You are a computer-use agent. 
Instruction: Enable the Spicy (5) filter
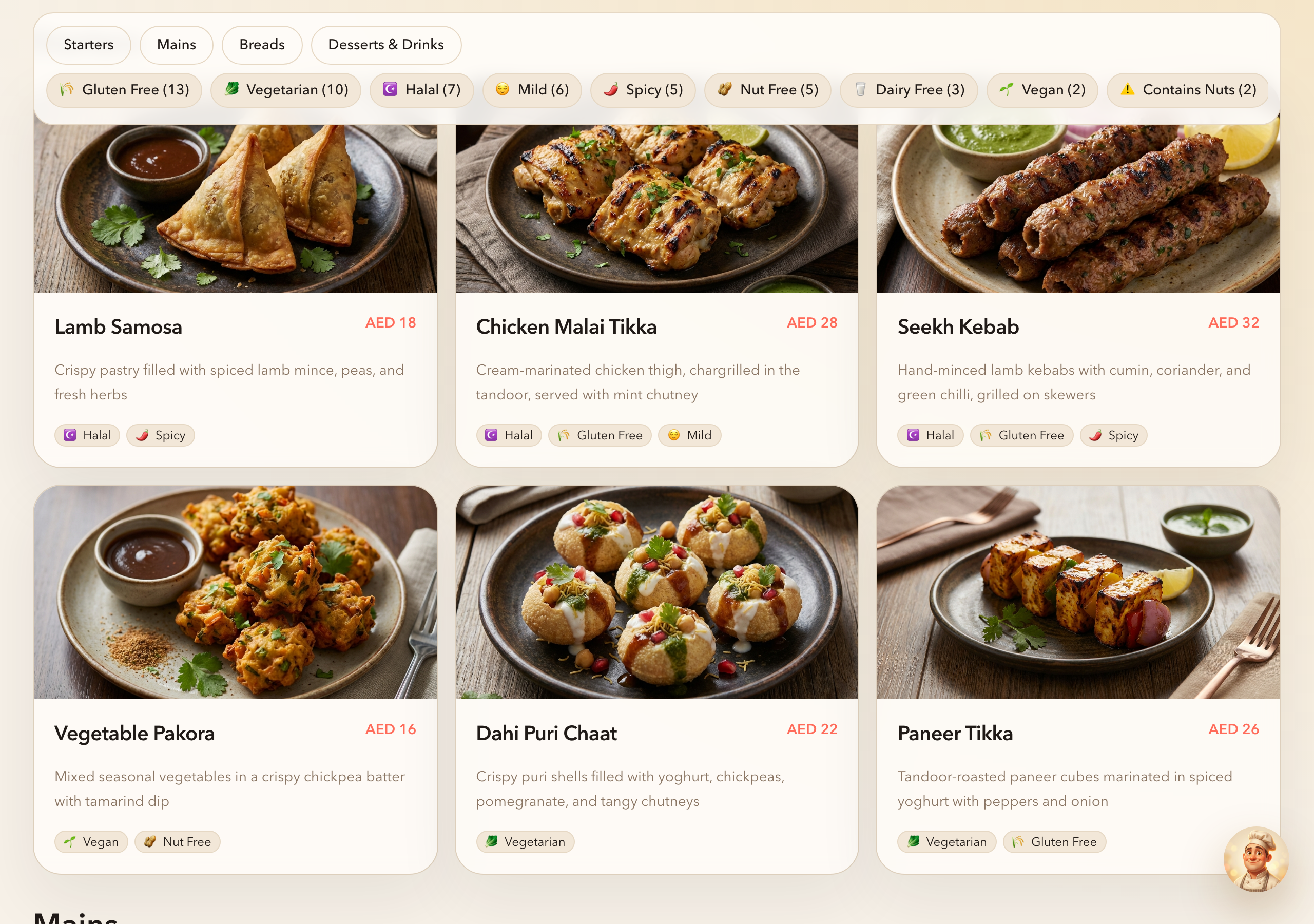tap(643, 90)
